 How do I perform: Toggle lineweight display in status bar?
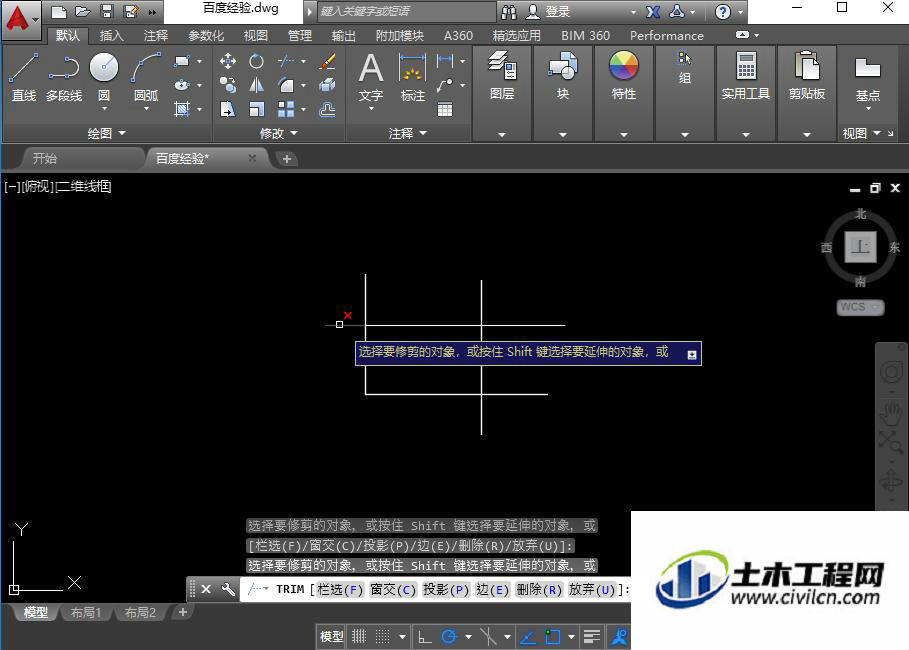pyautogui.click(x=591, y=637)
